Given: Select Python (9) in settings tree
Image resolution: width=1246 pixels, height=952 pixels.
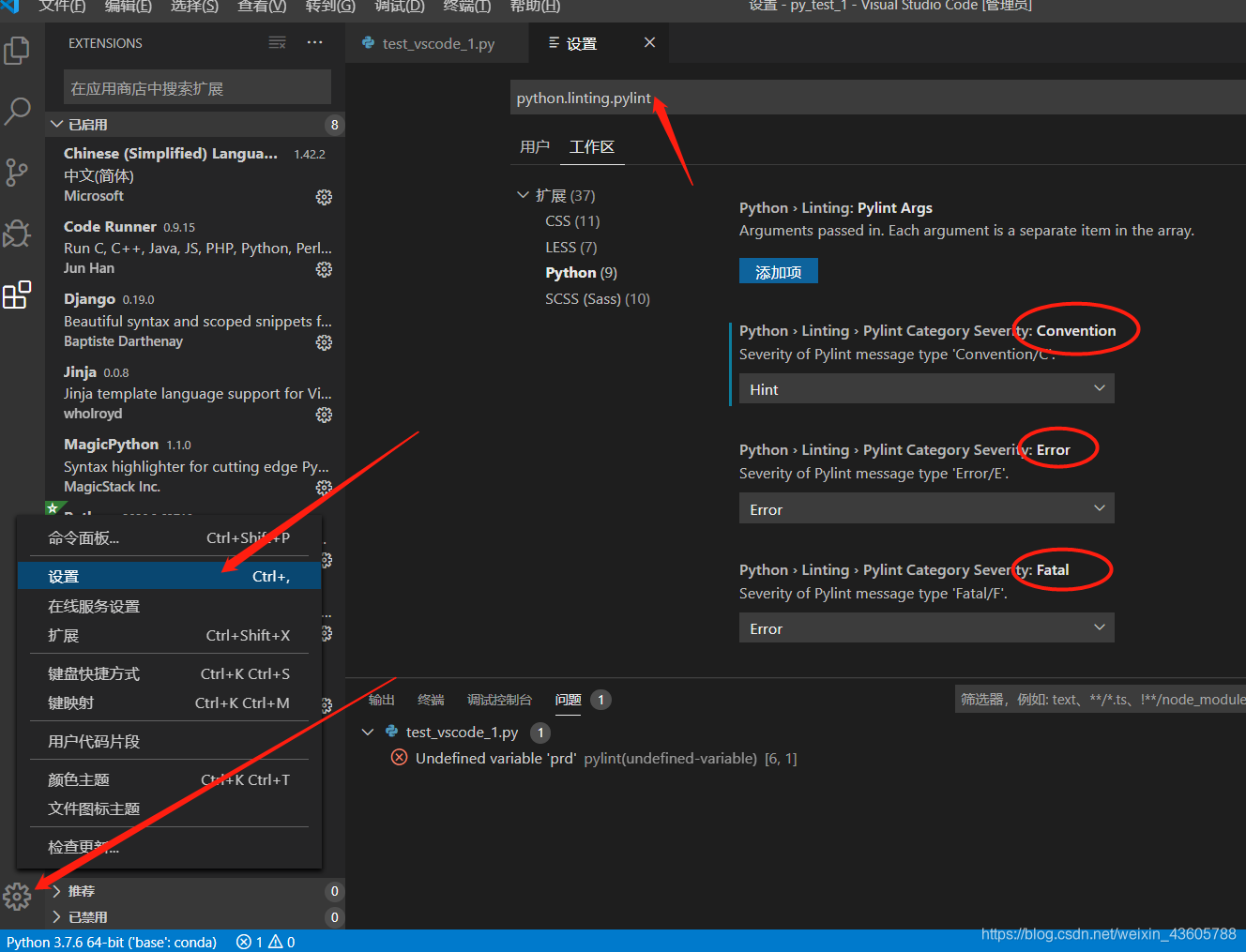Looking at the screenshot, I should 581,273.
